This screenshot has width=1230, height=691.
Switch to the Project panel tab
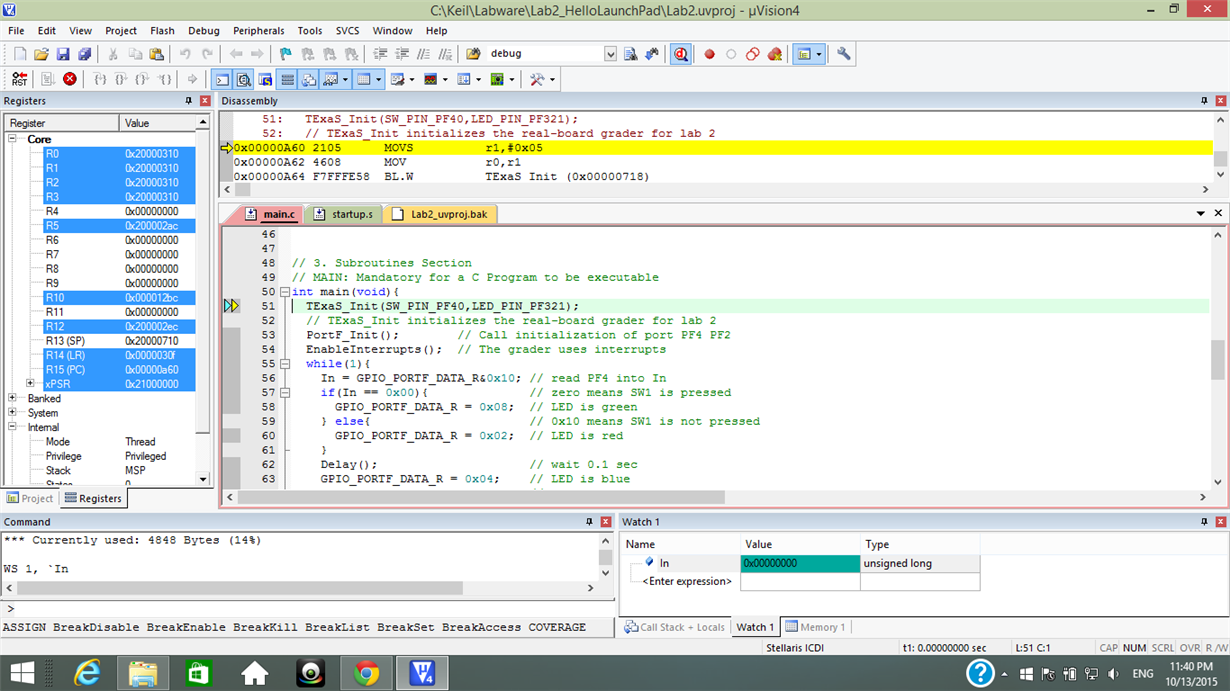[x=30, y=498]
